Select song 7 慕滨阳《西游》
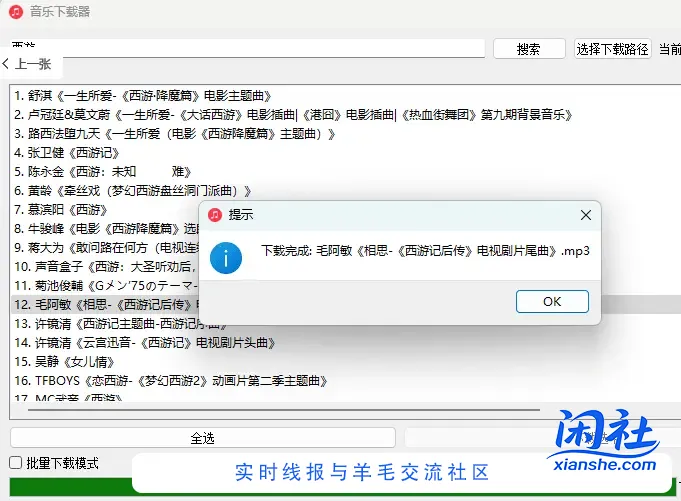Image resolution: width=681 pixels, height=501 pixels. (60, 210)
